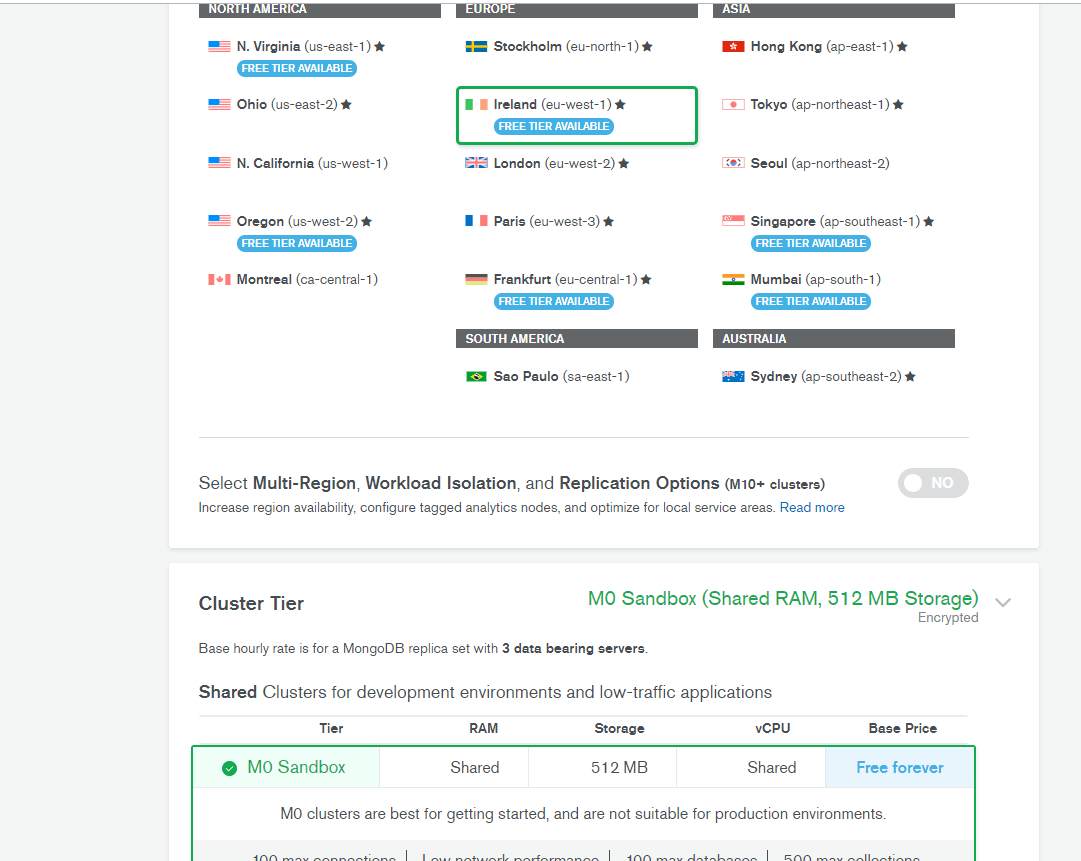Viewport: 1081px width, 861px height.
Task: Click the Australia region header
Action: 834,338
